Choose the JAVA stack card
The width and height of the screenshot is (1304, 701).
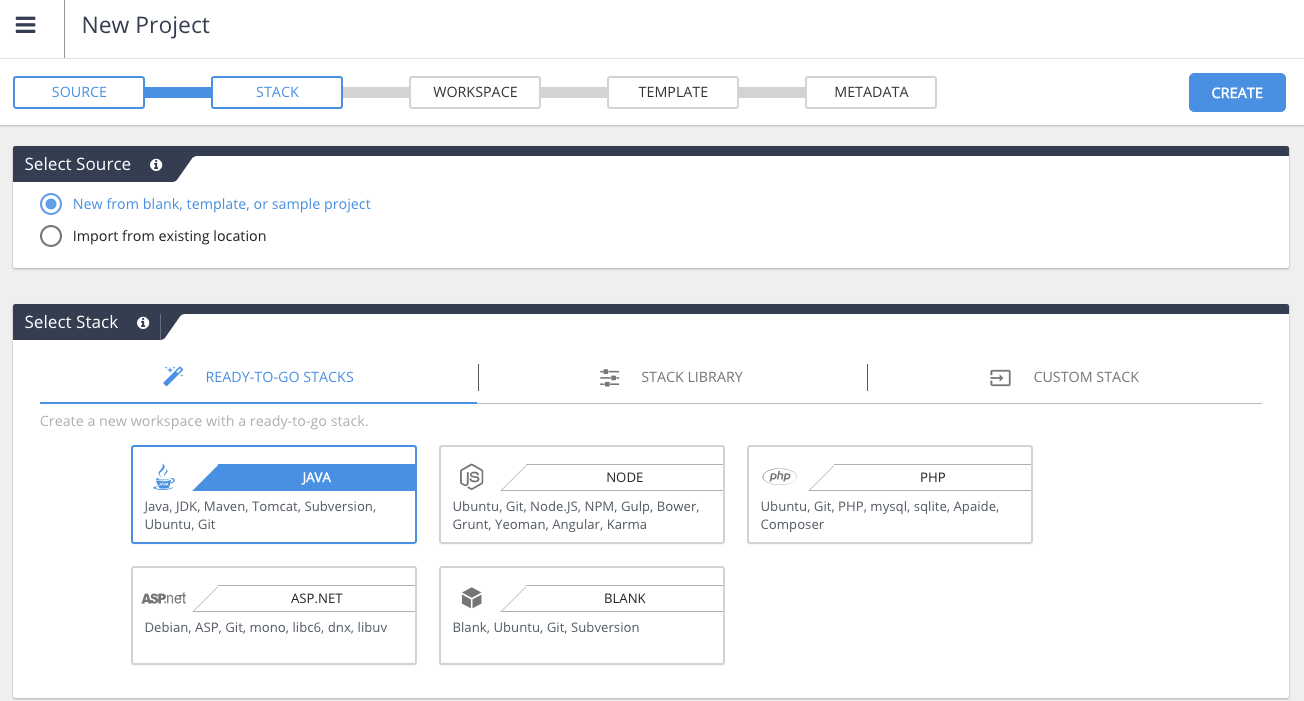pos(274,494)
